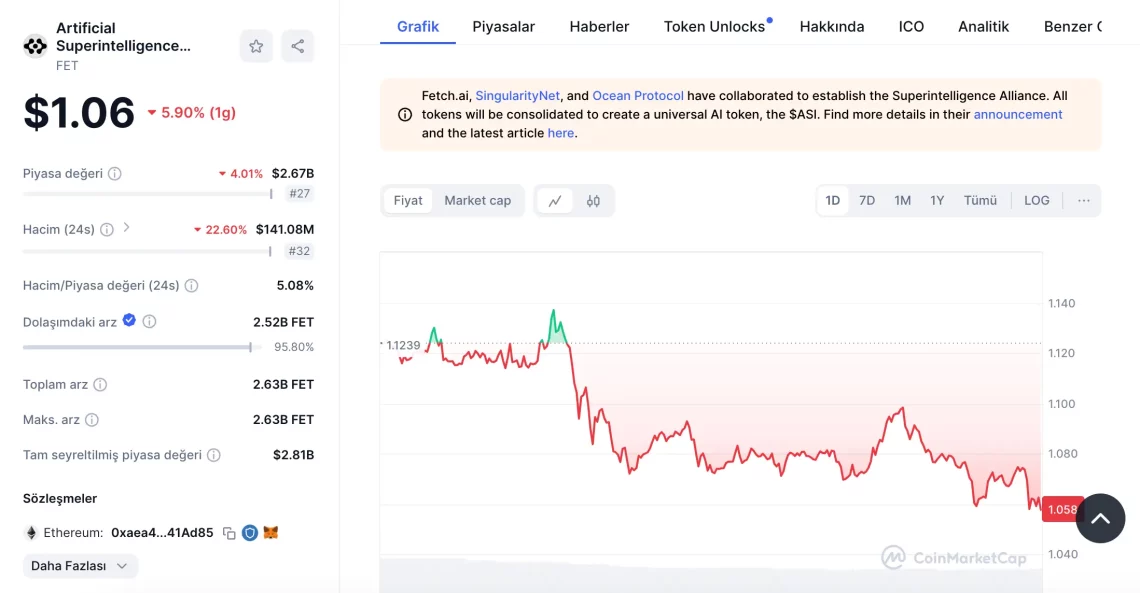Click the MetaMask fox icon

pyautogui.click(x=270, y=533)
